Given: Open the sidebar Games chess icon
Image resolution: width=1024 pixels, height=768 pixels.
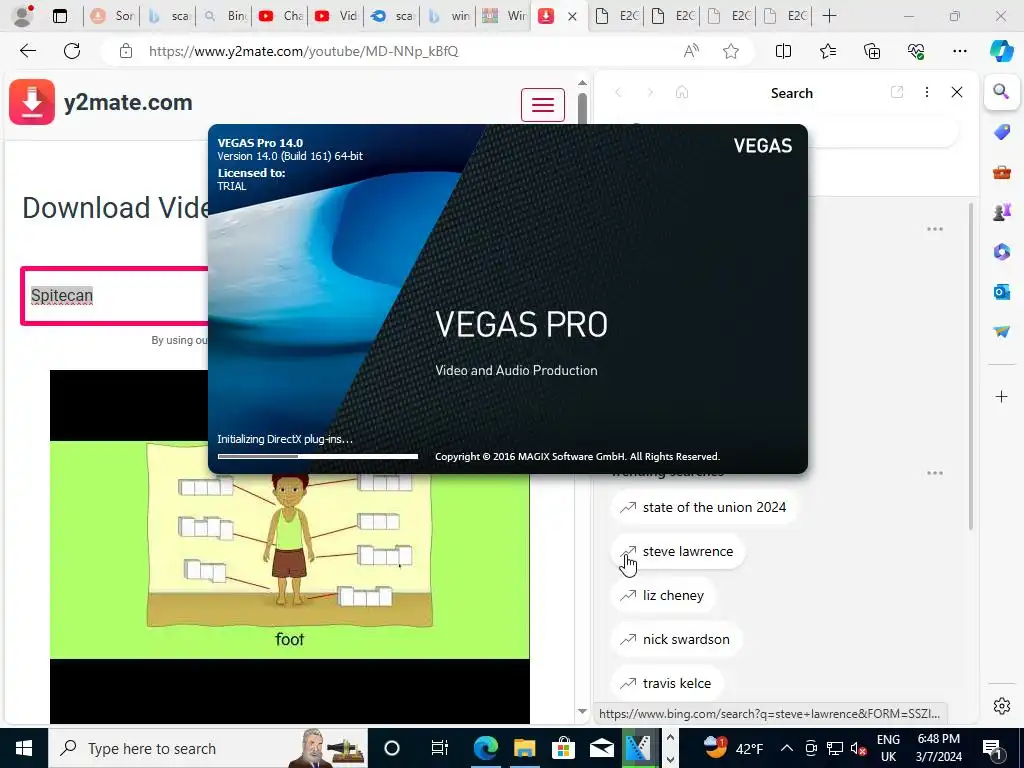Looking at the screenshot, I should (x=1001, y=212).
